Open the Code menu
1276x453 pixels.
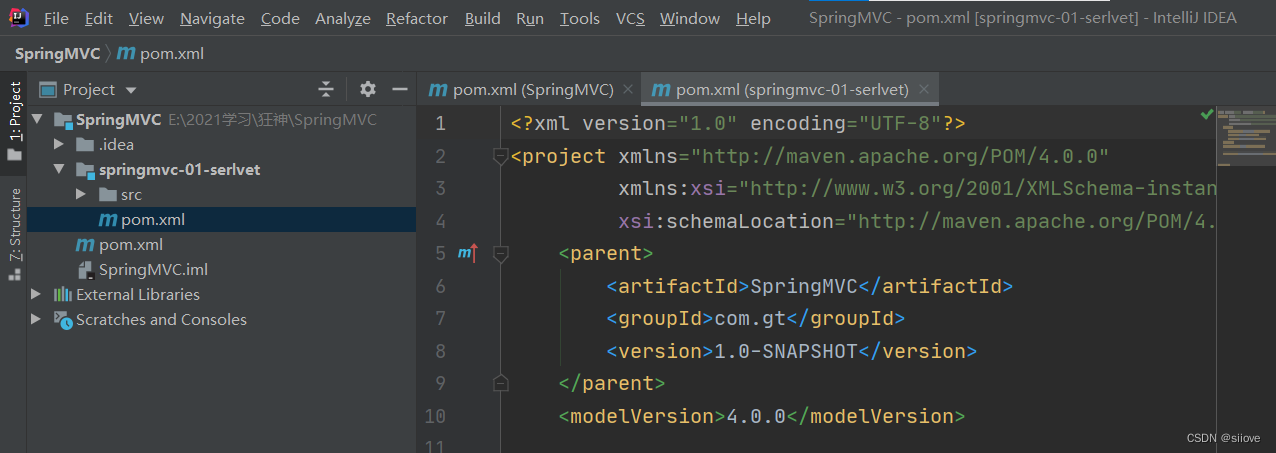coord(280,18)
